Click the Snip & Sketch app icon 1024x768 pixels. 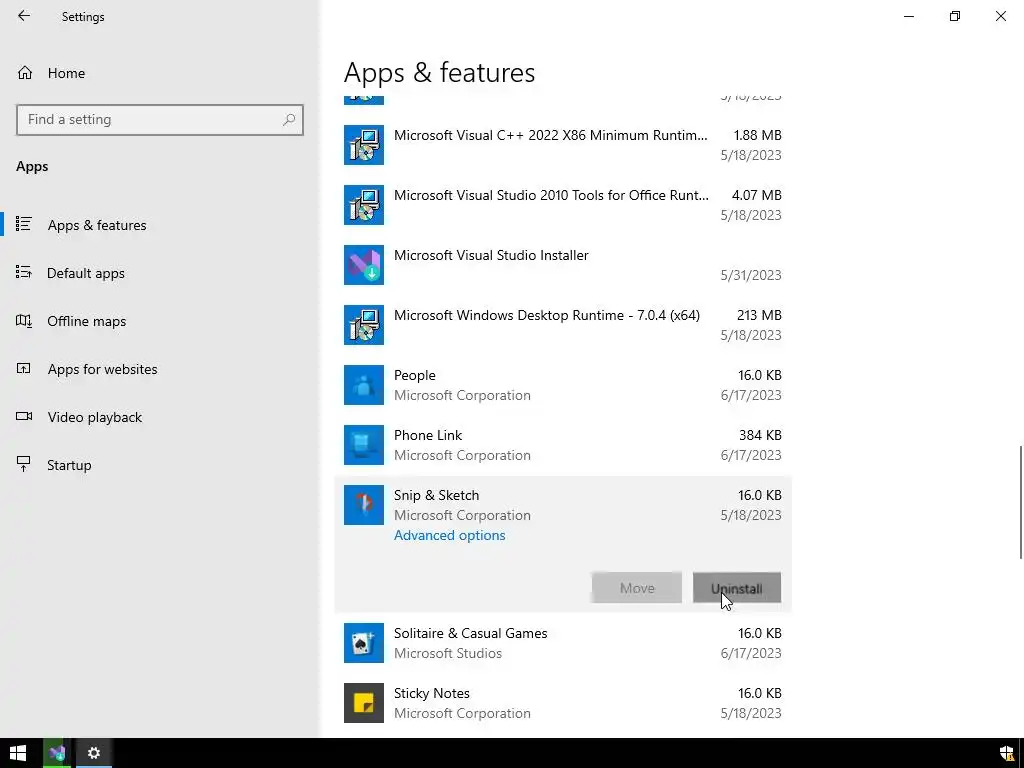tap(364, 505)
